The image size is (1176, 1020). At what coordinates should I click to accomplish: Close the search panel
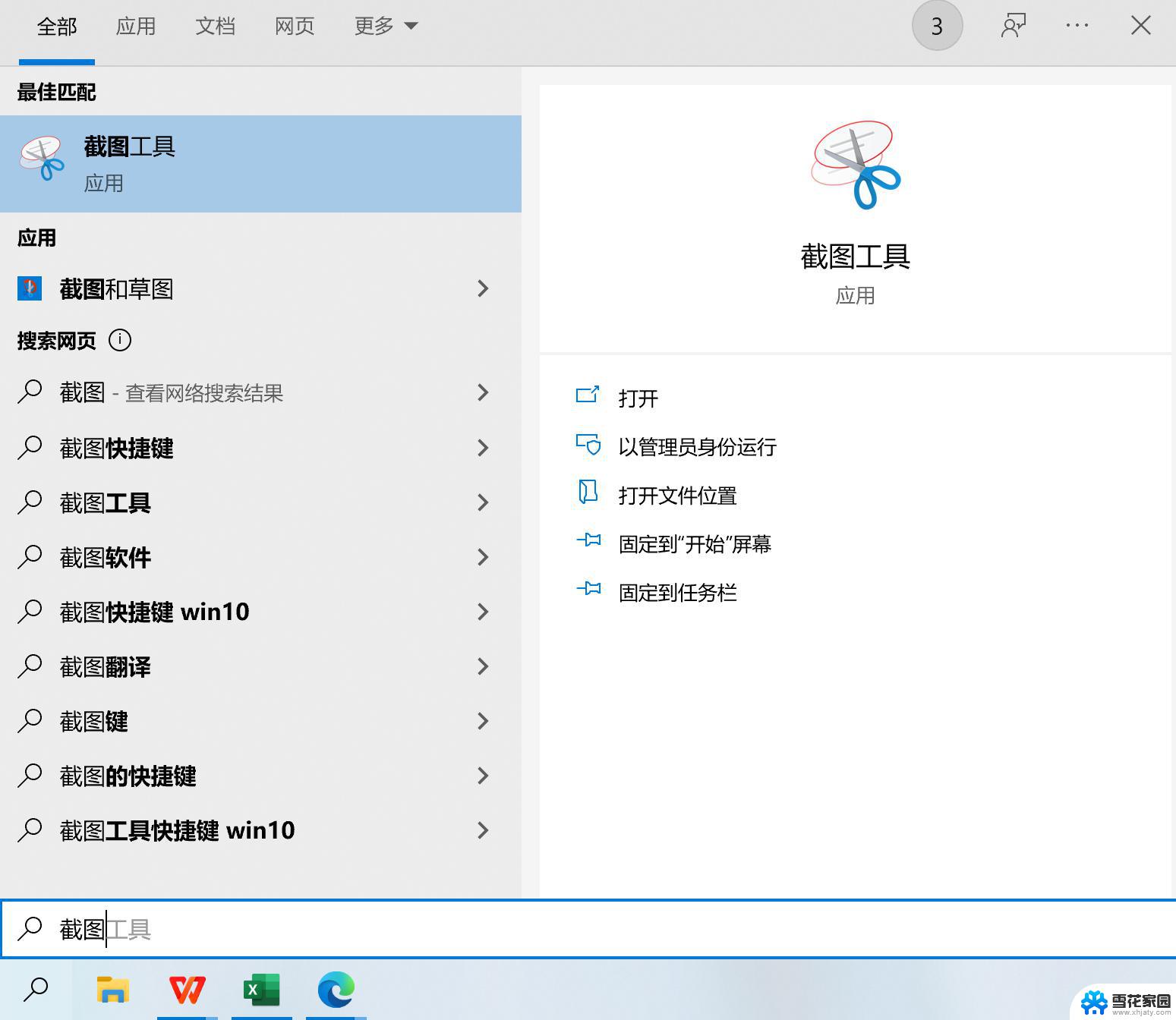pos(1140,26)
